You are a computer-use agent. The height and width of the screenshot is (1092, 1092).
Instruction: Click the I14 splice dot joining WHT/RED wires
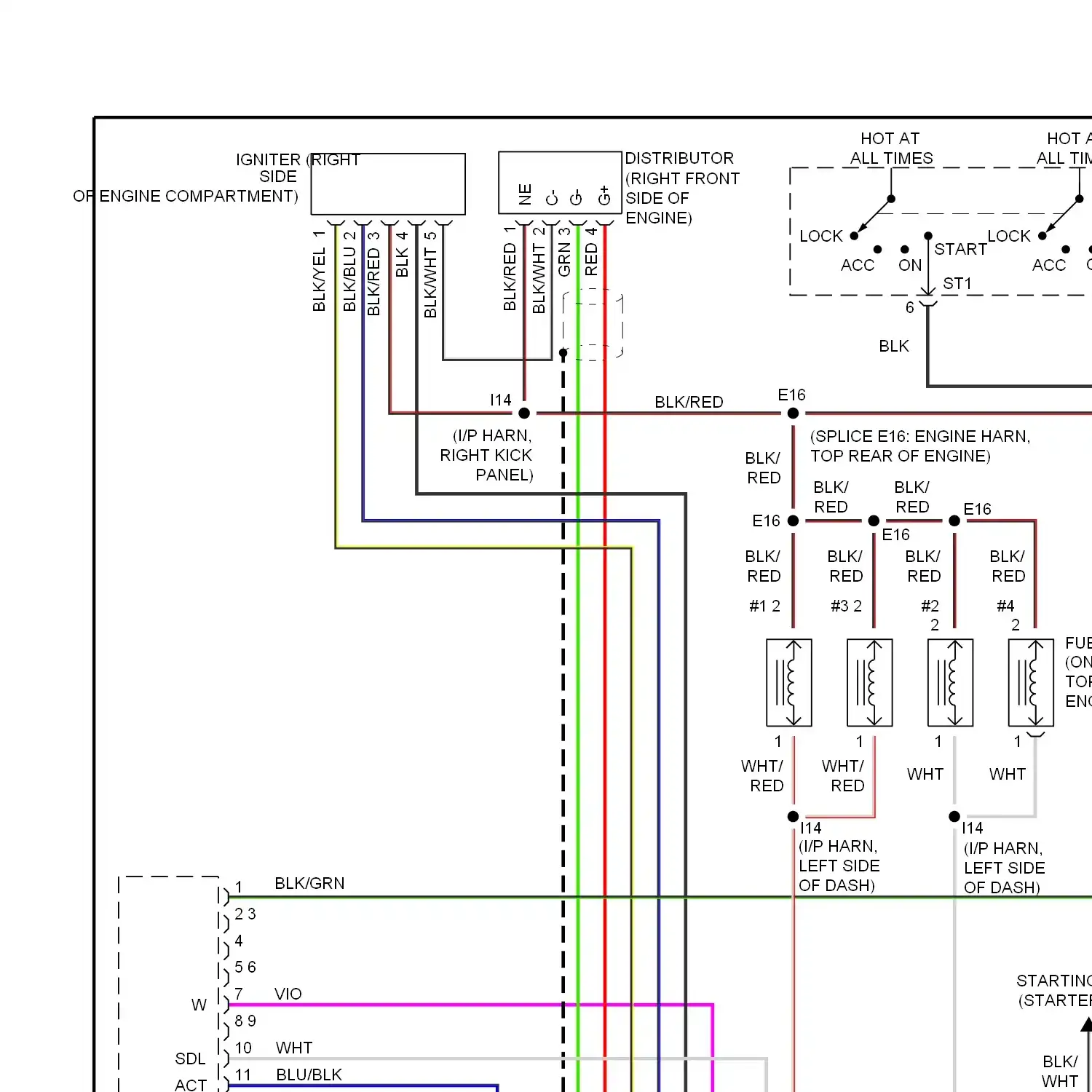794,817
